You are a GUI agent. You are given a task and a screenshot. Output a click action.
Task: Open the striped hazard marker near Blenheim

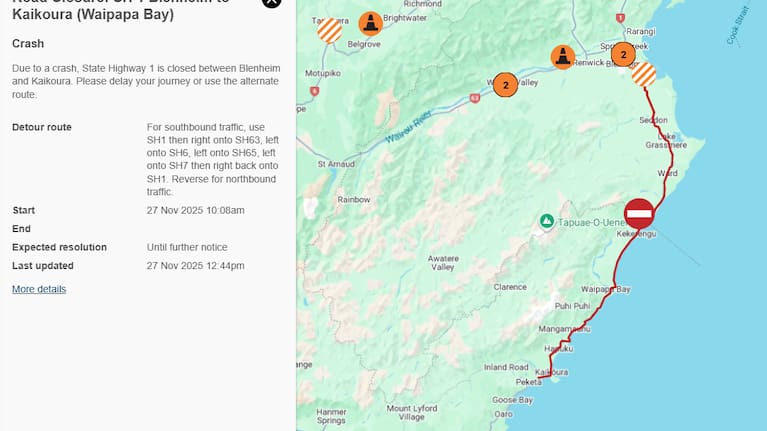[x=645, y=74]
